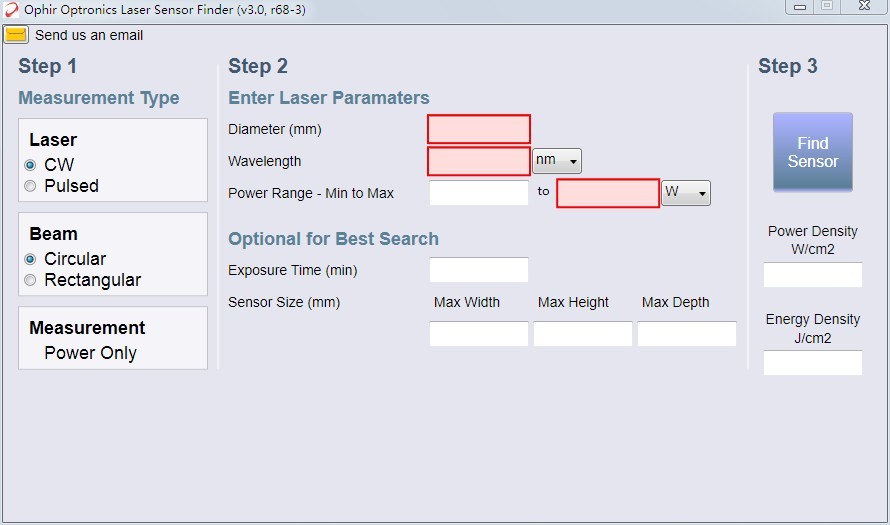The height and width of the screenshot is (525, 890).
Task: Click the Power Density W/cm2 output box
Action: [813, 275]
